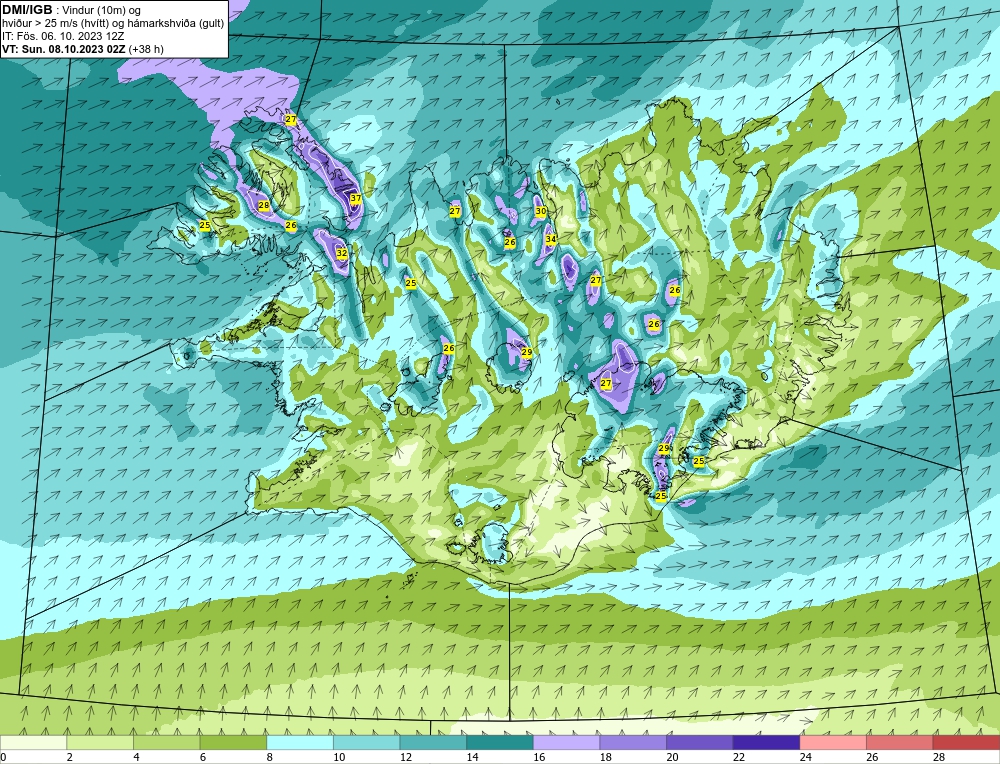The height and width of the screenshot is (764, 1000).
Task: Click the legend scale number 0
Action: [3, 757]
